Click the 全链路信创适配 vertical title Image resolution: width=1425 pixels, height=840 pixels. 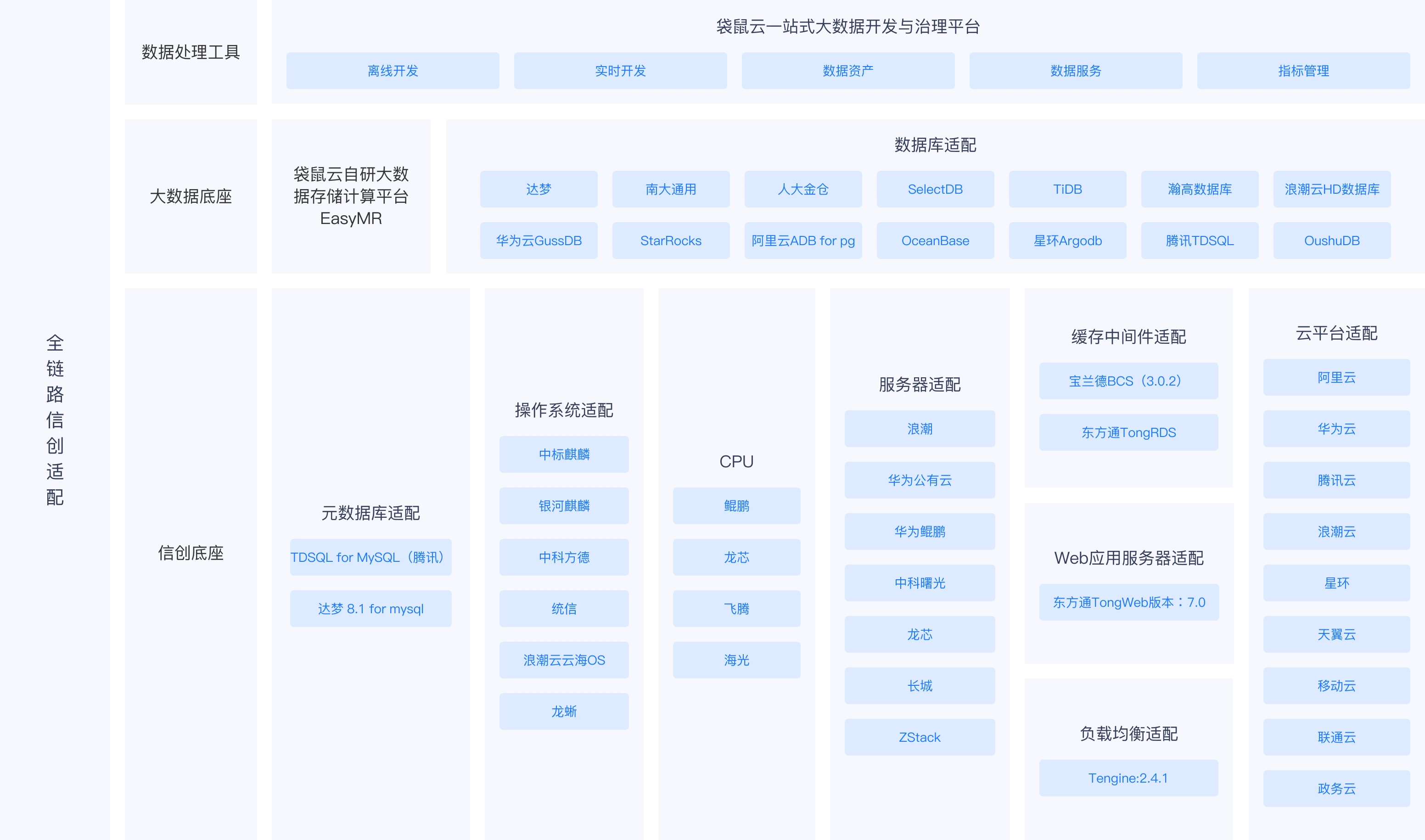(55, 420)
